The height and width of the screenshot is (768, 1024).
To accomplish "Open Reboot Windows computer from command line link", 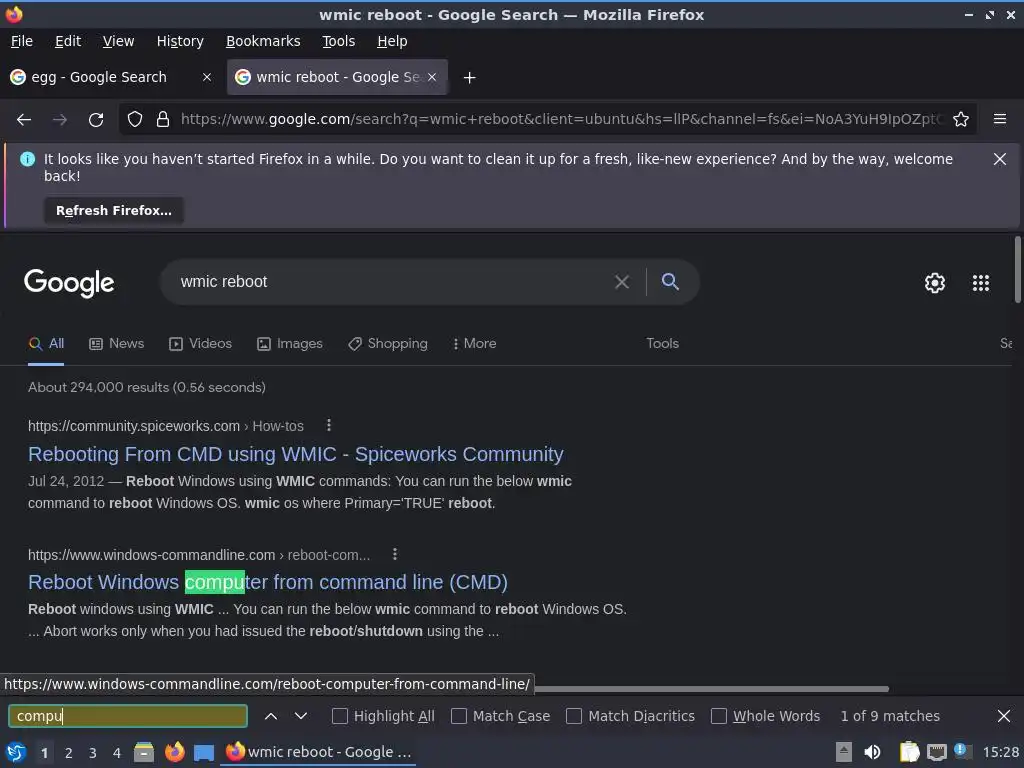I will [268, 583].
